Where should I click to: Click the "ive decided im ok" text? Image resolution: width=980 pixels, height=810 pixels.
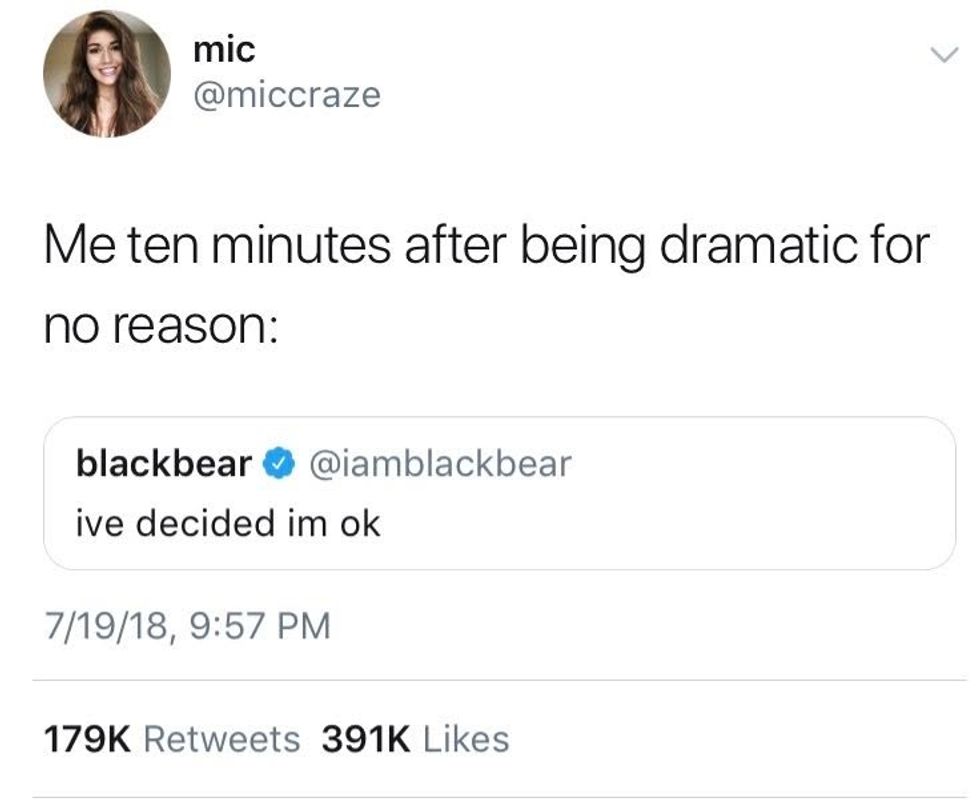pyautogui.click(x=228, y=522)
